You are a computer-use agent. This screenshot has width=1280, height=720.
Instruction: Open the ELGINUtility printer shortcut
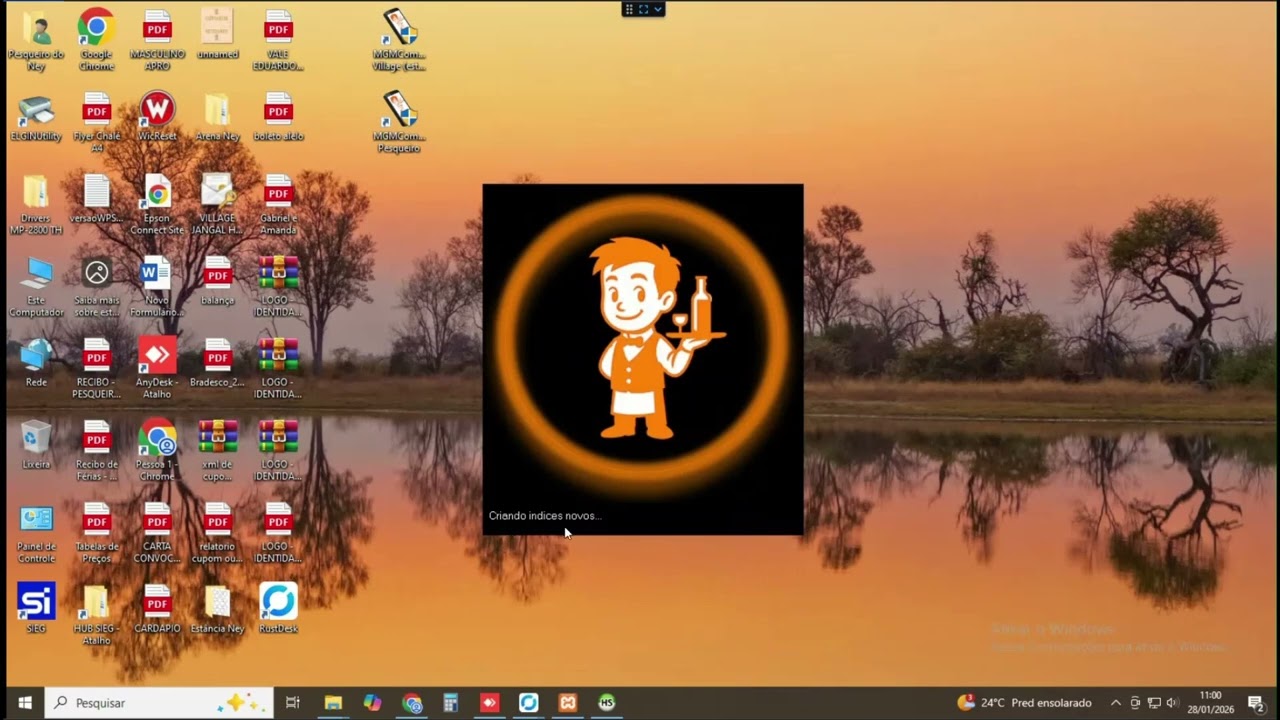point(36,117)
